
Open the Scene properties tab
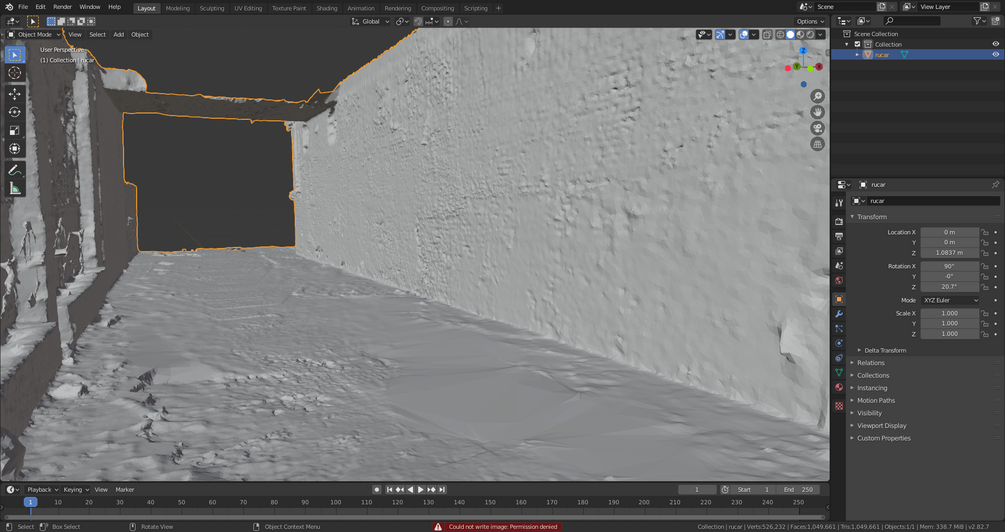(x=839, y=265)
